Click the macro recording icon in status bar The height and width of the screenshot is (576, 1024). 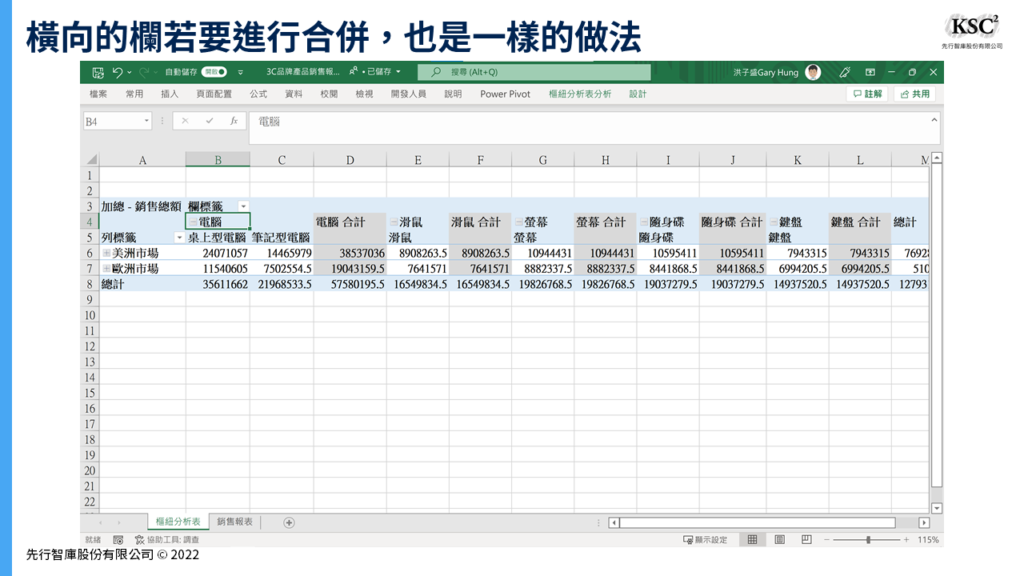pos(118,539)
